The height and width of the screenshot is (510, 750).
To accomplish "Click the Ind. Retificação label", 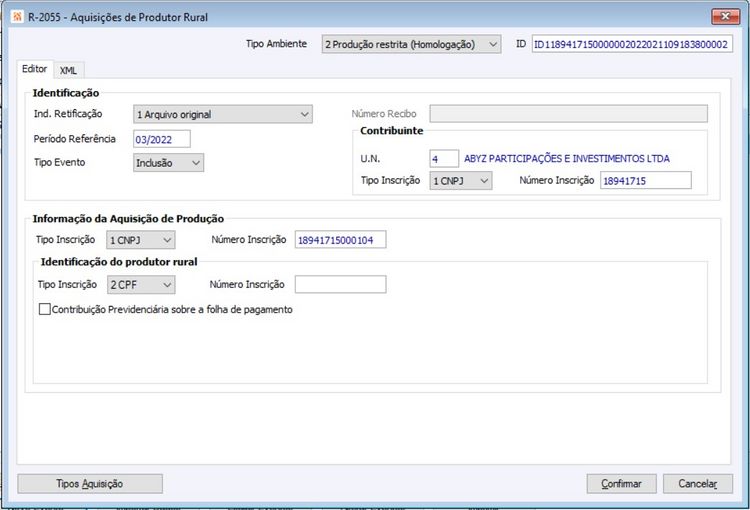I will point(68,114).
